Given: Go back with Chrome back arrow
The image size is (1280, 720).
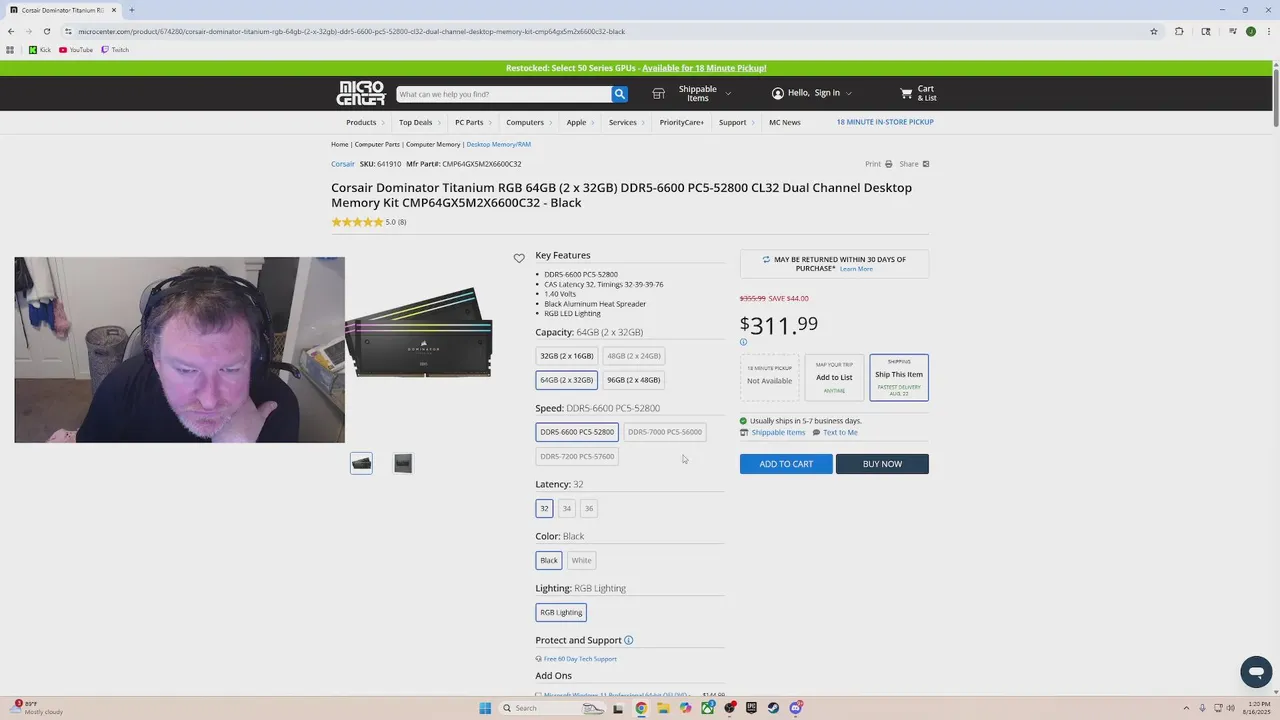Looking at the screenshot, I should 10,31.
